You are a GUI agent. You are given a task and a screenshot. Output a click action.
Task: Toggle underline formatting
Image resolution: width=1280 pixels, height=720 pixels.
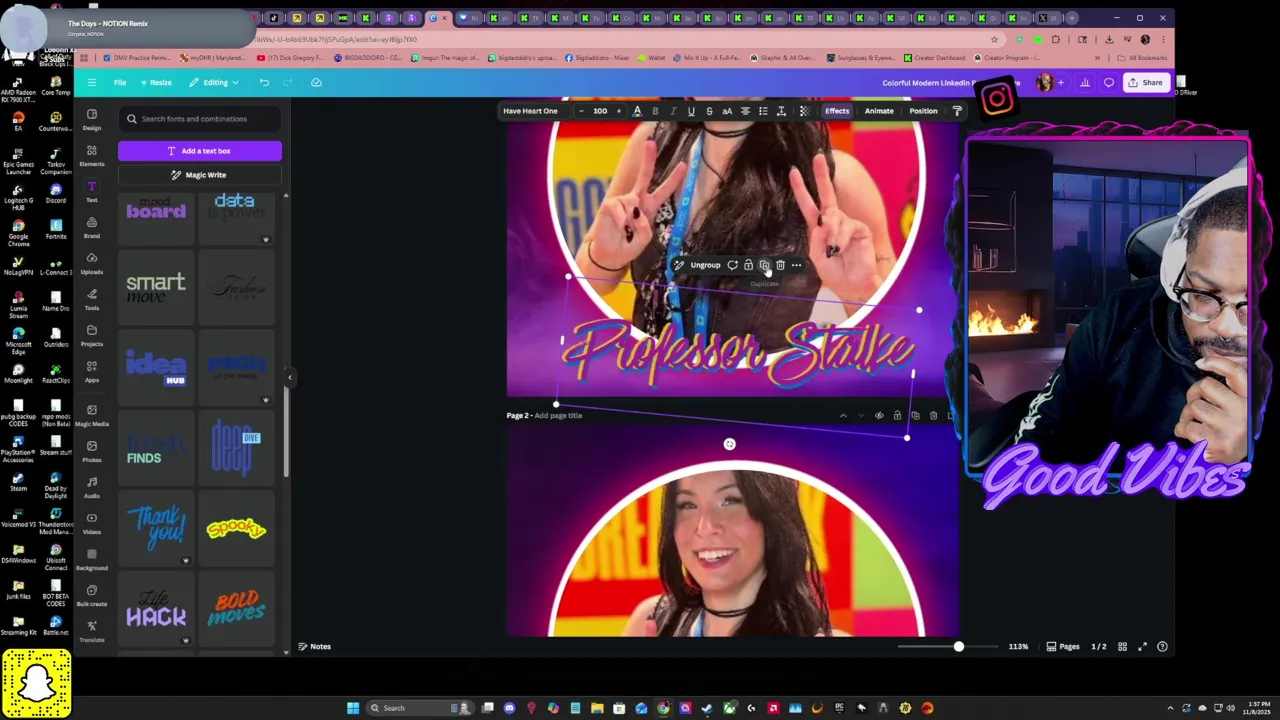coord(691,111)
